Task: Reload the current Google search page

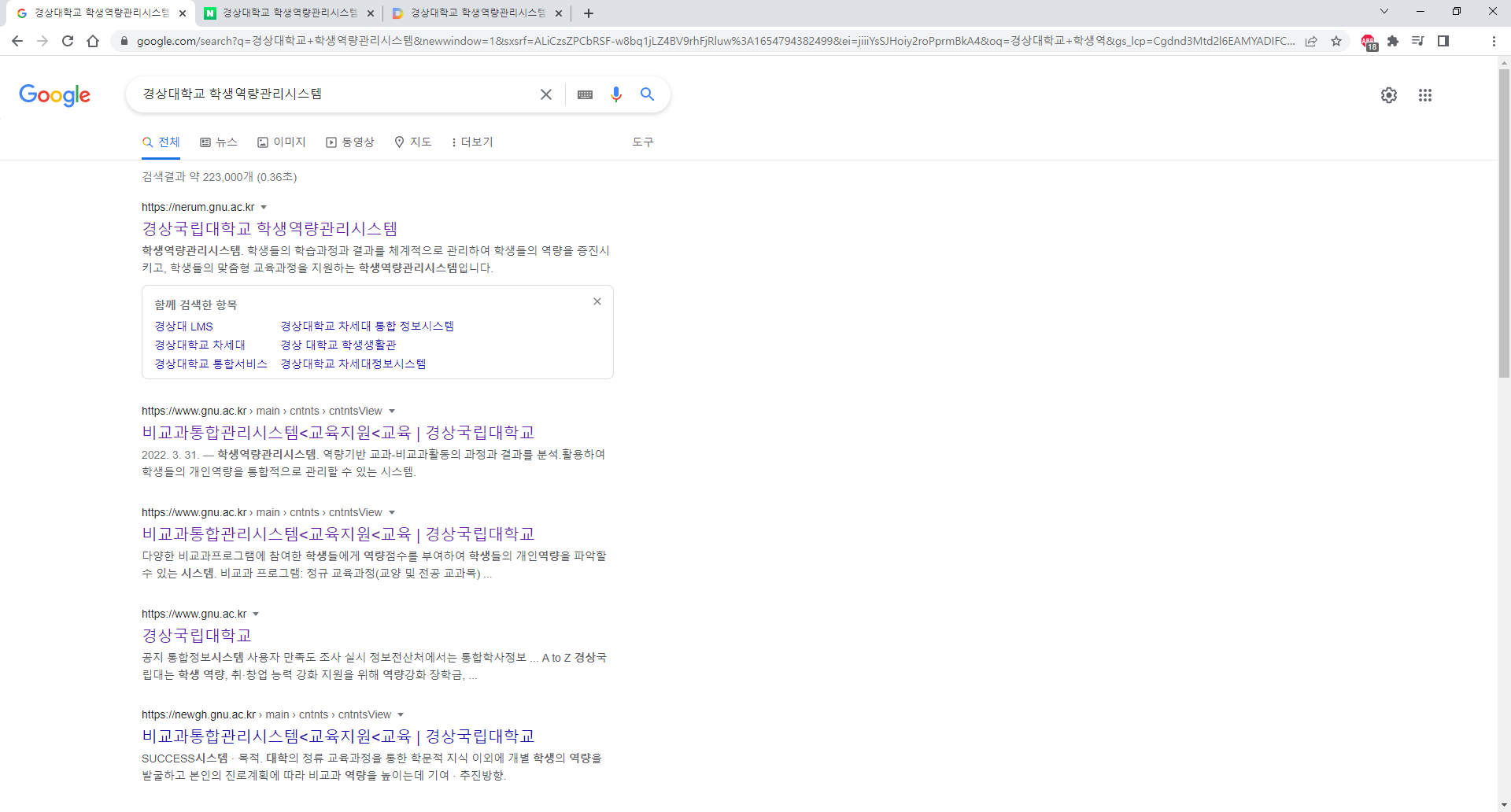Action: (68, 41)
